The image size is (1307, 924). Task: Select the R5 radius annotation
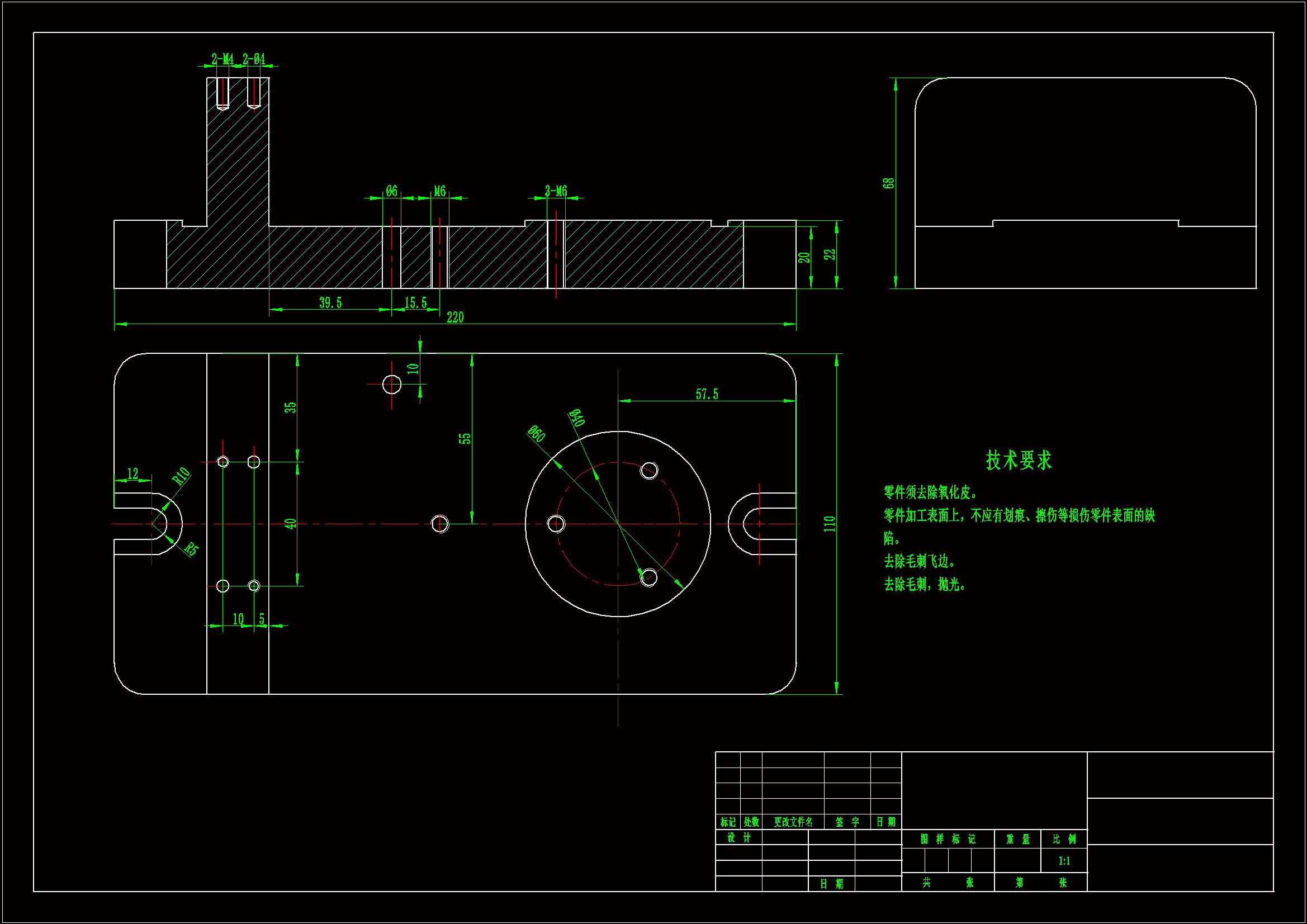(191, 549)
